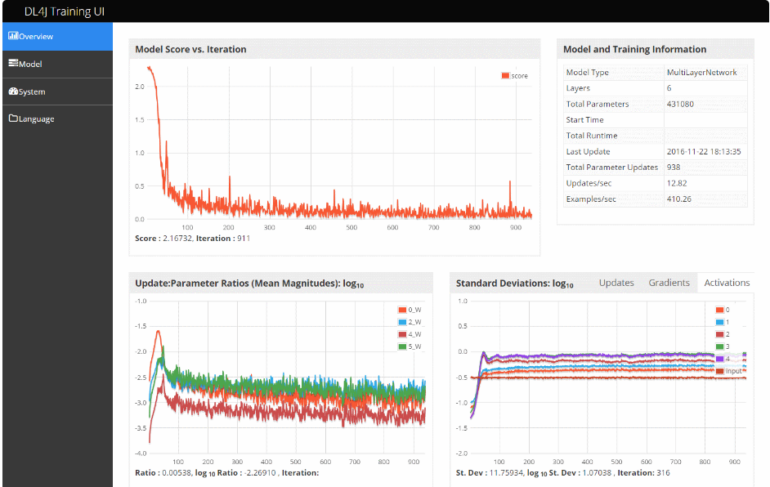Select the Activations tab
770x487 pixels.
pyautogui.click(x=726, y=283)
